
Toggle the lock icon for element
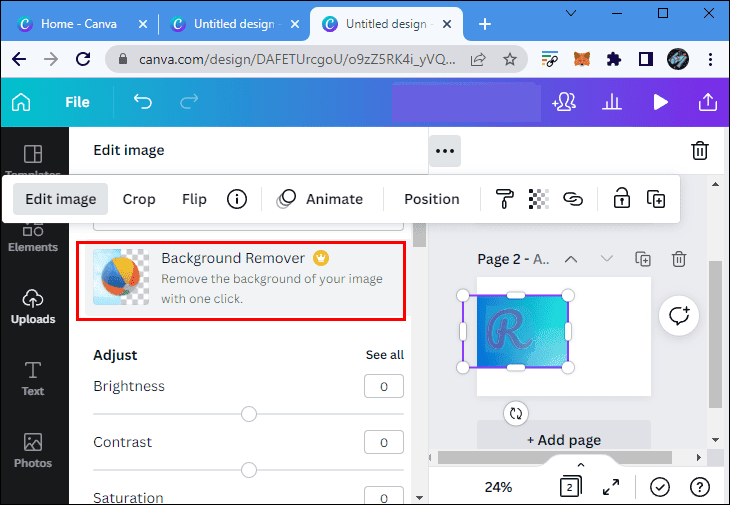(x=621, y=199)
